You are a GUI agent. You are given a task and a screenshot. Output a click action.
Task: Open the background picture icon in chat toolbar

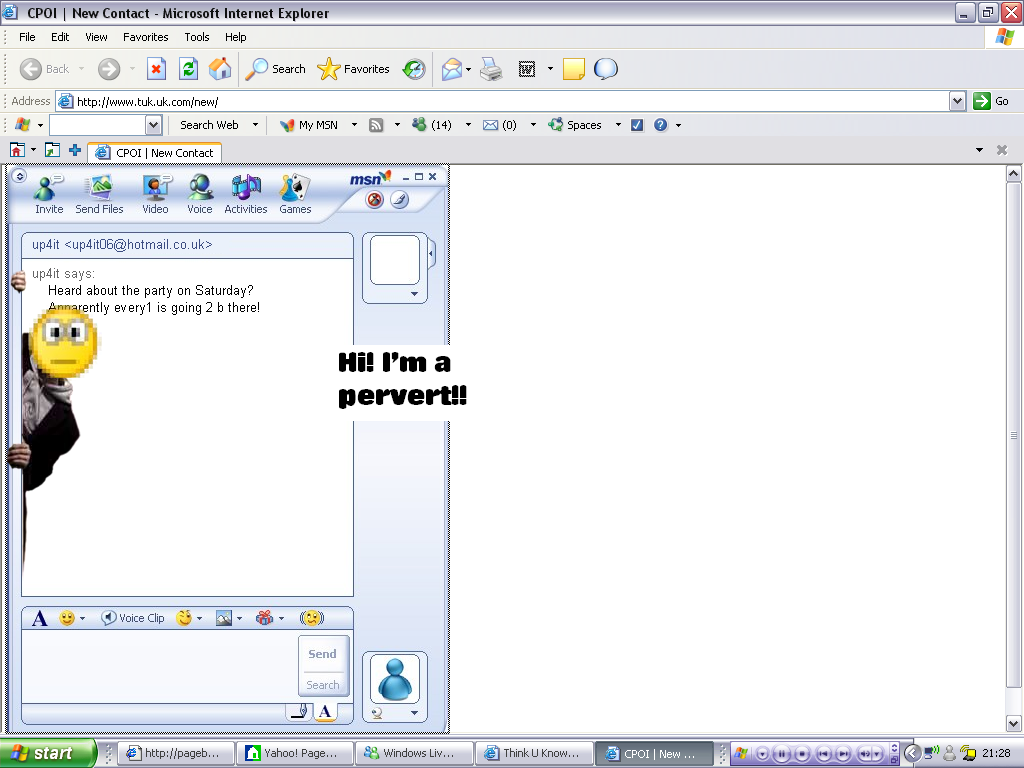click(224, 618)
